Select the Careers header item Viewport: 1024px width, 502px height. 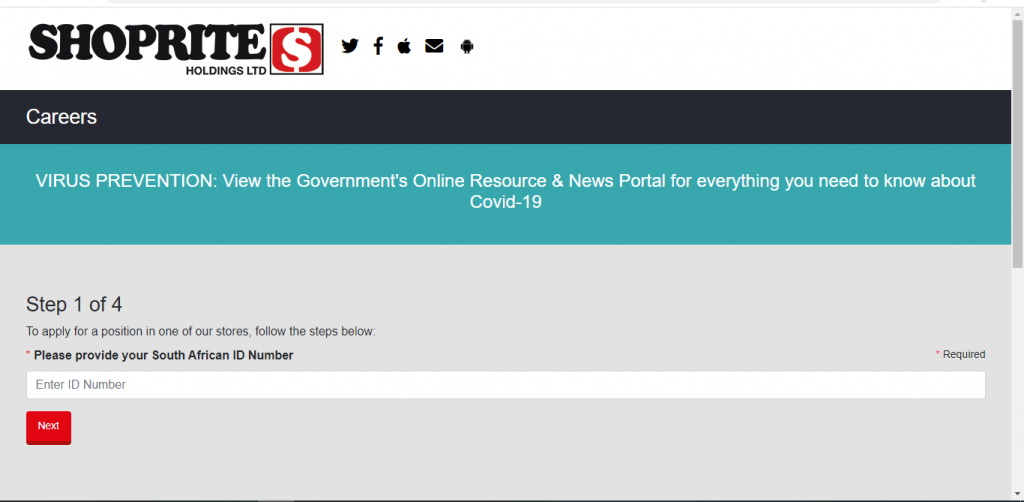(61, 117)
